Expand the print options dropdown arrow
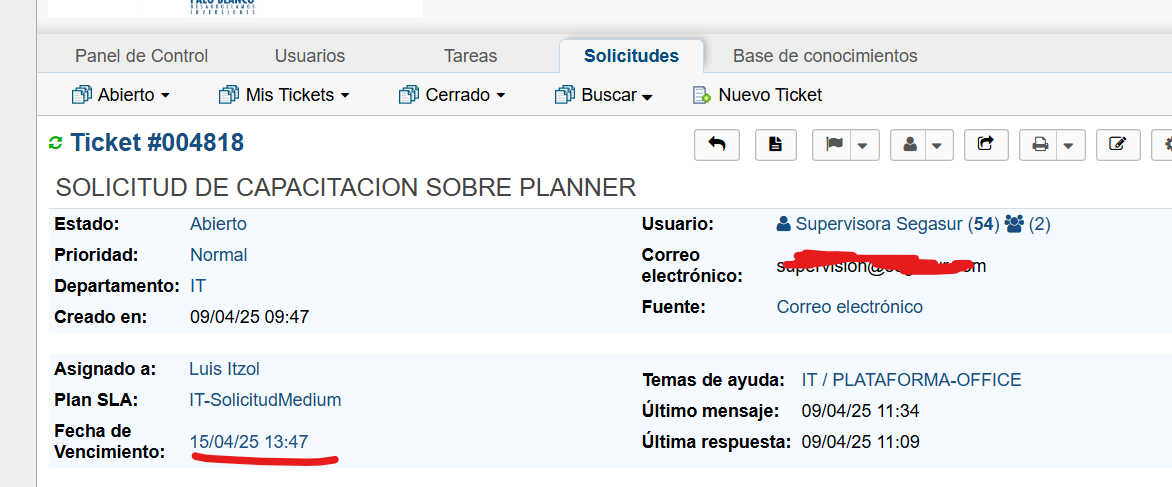The height and width of the screenshot is (487, 1172). 1068,146
